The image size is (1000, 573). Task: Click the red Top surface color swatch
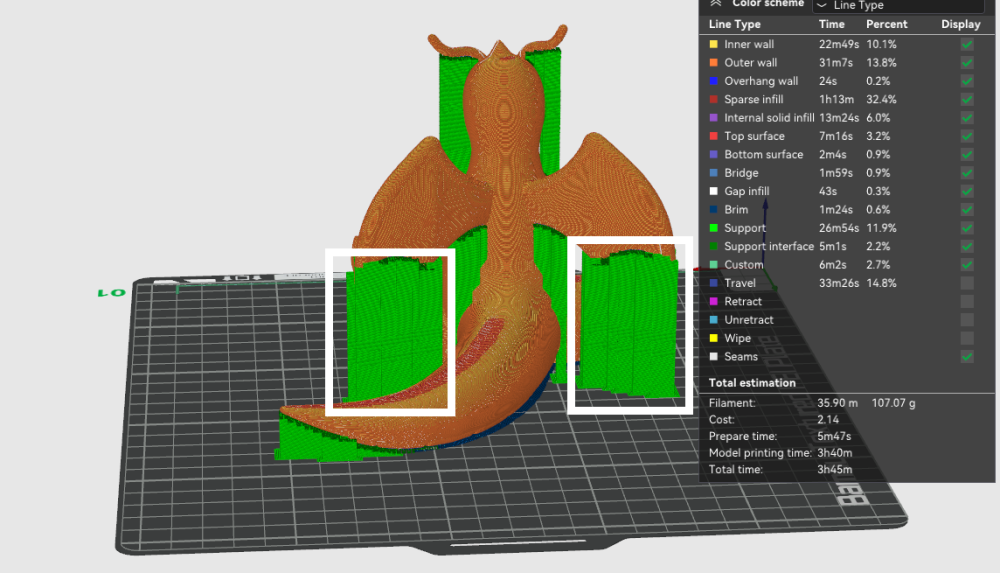714,136
